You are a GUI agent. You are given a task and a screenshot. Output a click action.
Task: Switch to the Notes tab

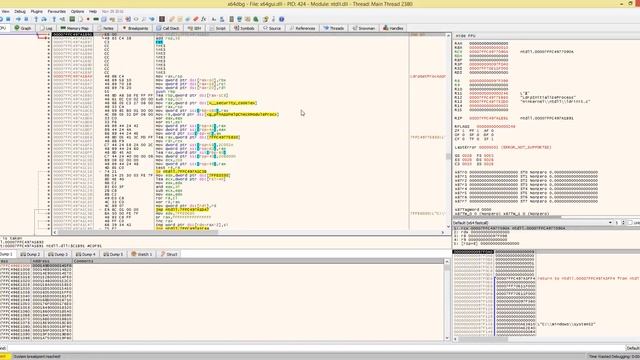point(106,28)
